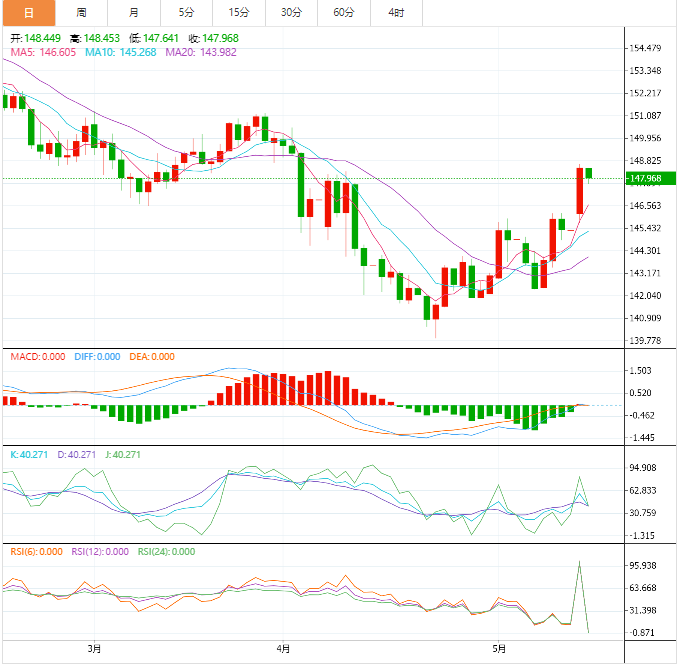Click the 154.479 price axis label
This screenshot has width=678, height=666.
[645, 48]
